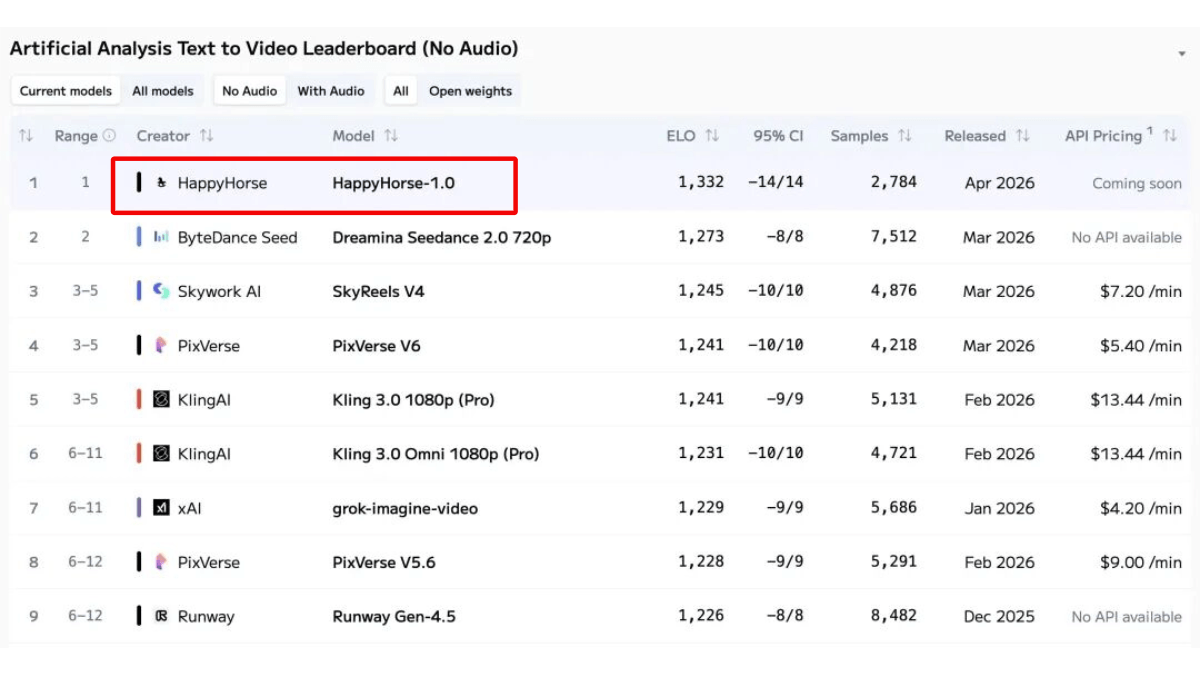Screen dimensions: 1200x675
Task: Select the With Audio option
Action: click(x=331, y=91)
